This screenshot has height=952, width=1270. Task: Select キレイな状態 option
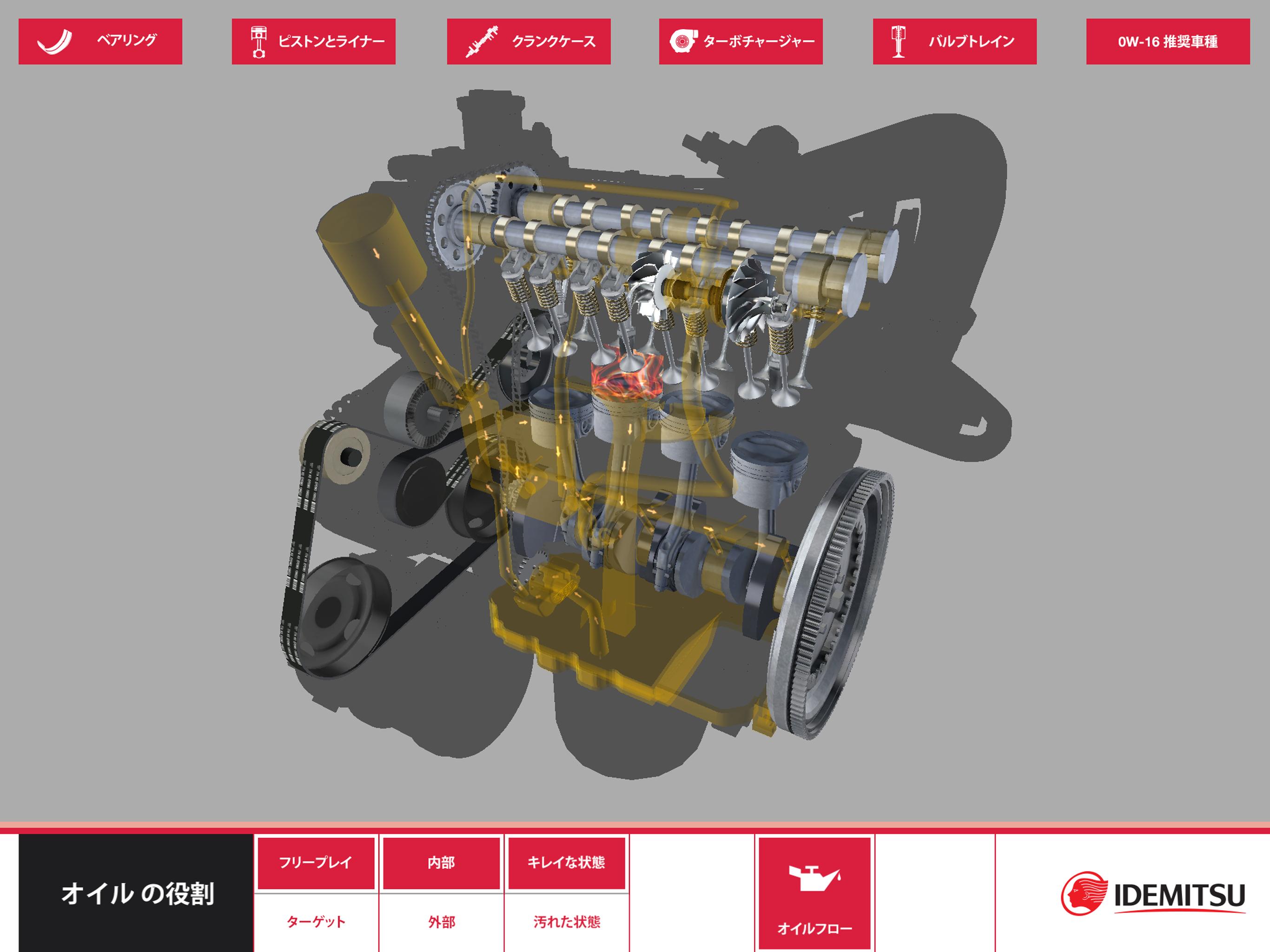tap(567, 862)
